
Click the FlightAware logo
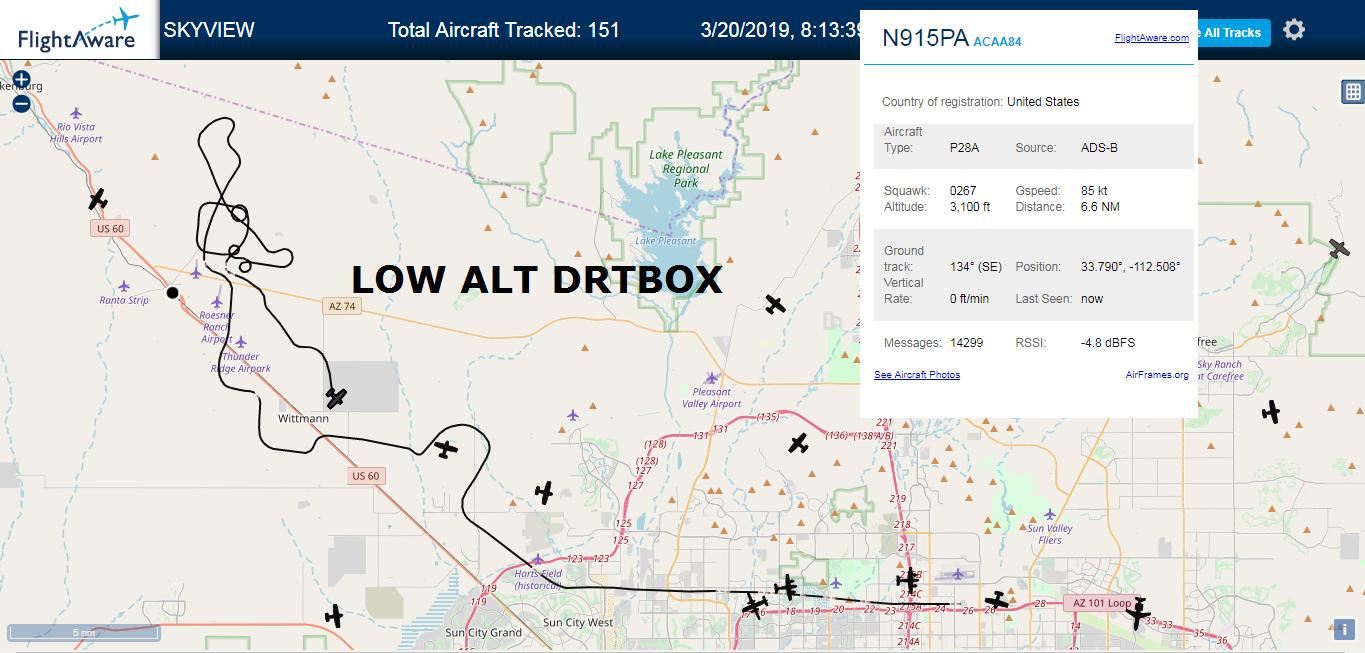[79, 30]
